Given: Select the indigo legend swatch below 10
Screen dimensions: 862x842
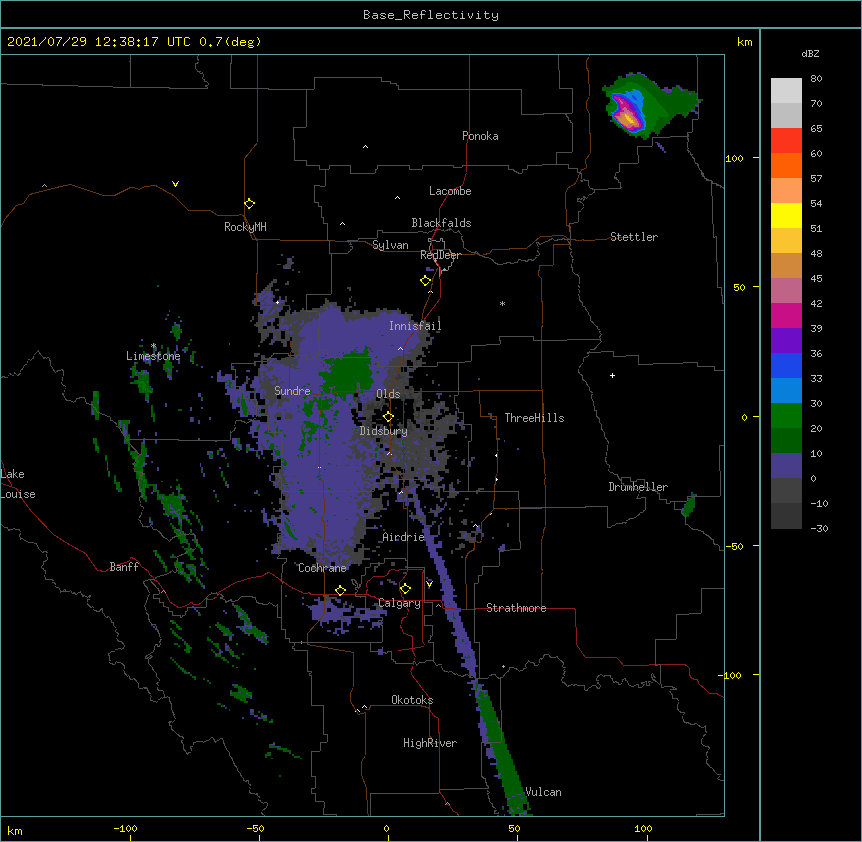Looking at the screenshot, I should pos(786,466).
